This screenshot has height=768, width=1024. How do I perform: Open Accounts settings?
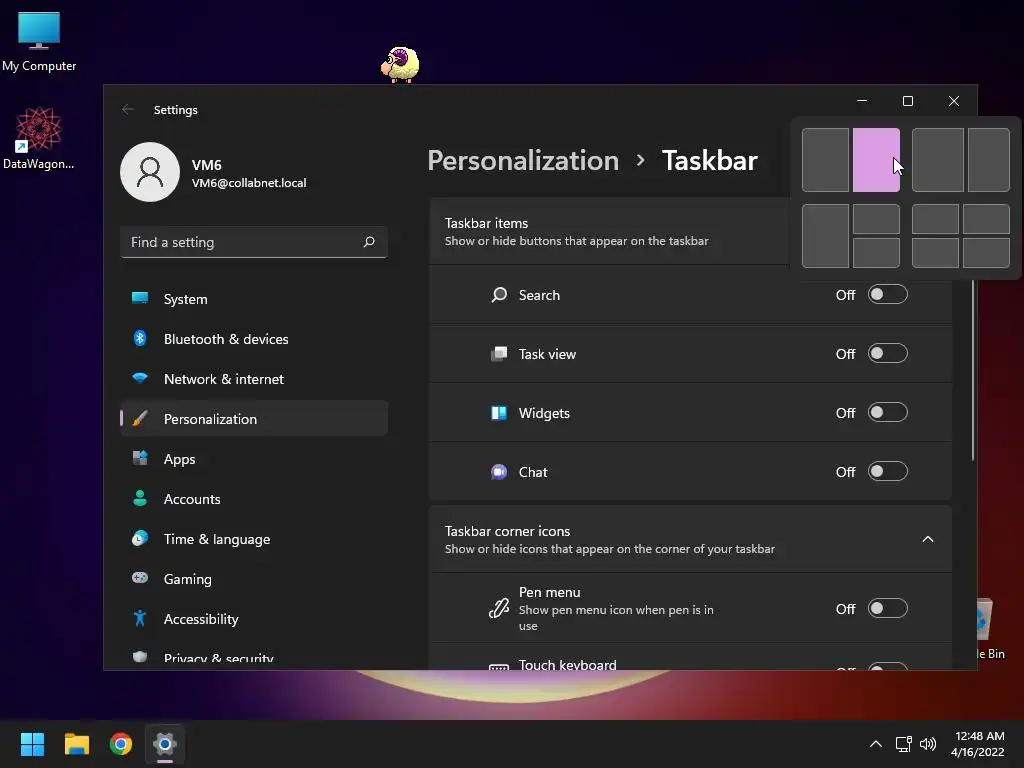(254, 499)
